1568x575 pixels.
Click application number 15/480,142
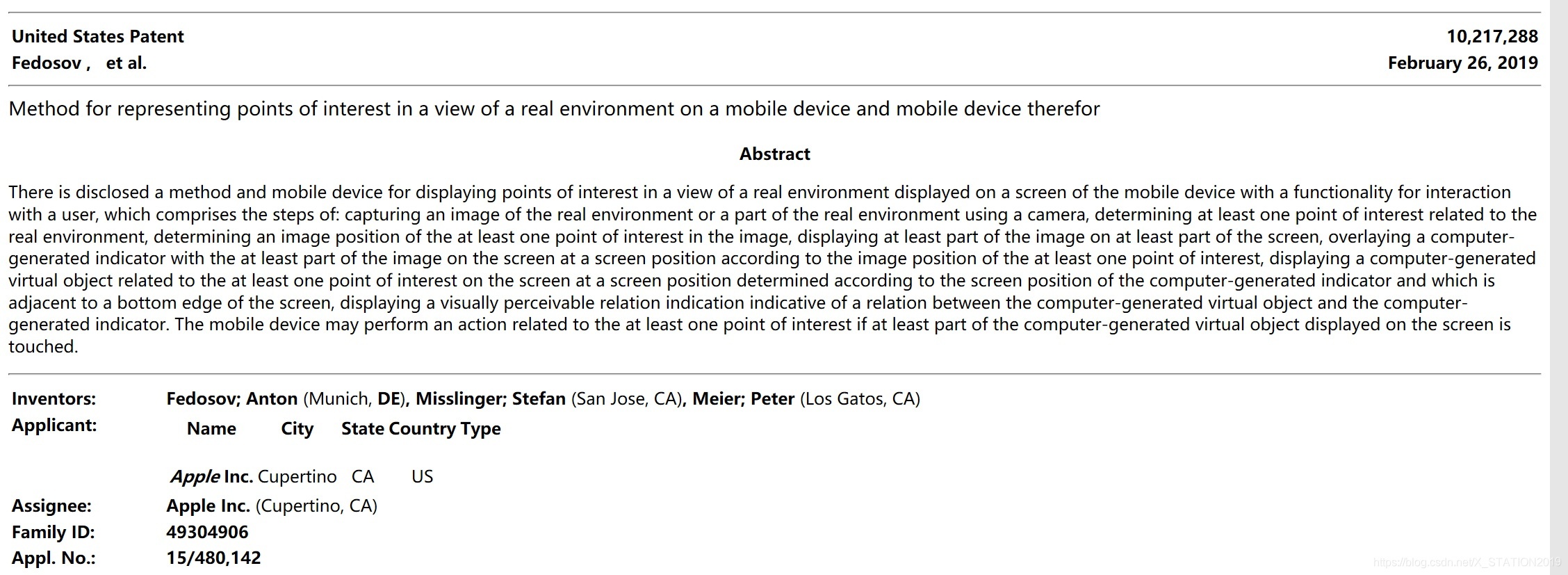tap(213, 558)
